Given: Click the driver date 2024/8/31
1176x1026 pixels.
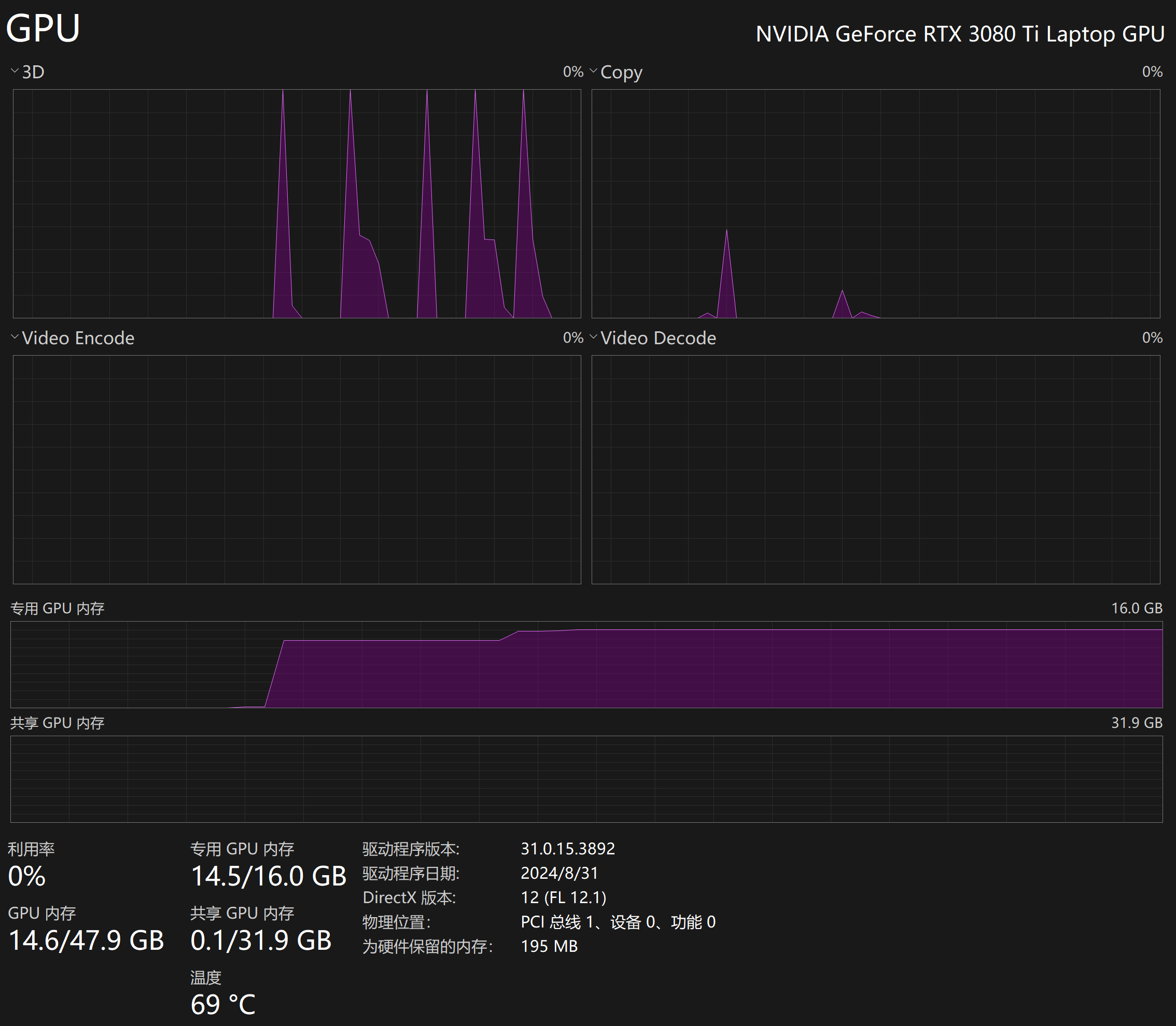Looking at the screenshot, I should point(559,873).
